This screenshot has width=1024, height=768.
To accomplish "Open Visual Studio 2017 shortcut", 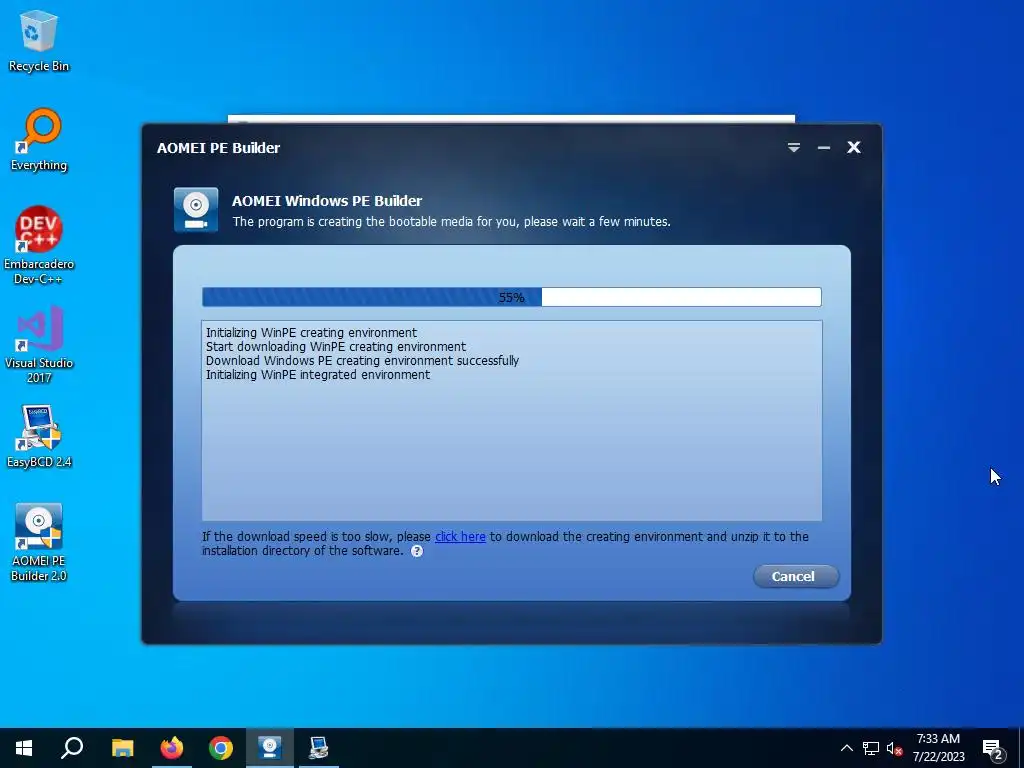I will point(39,344).
